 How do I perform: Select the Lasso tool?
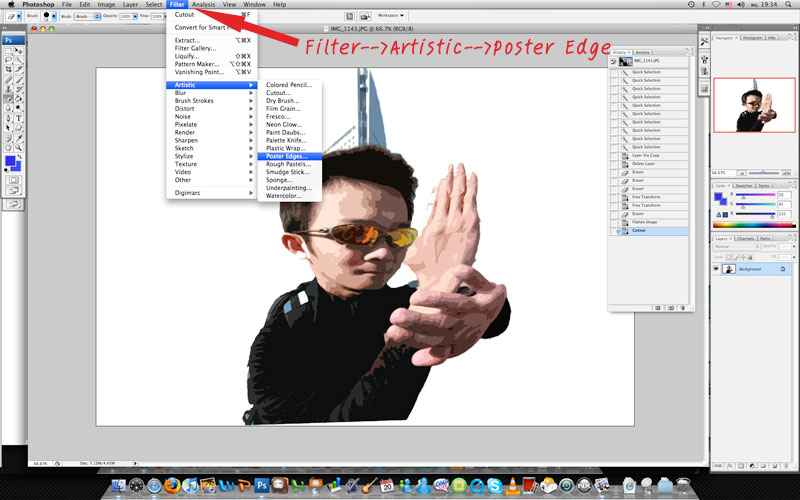pos(8,60)
